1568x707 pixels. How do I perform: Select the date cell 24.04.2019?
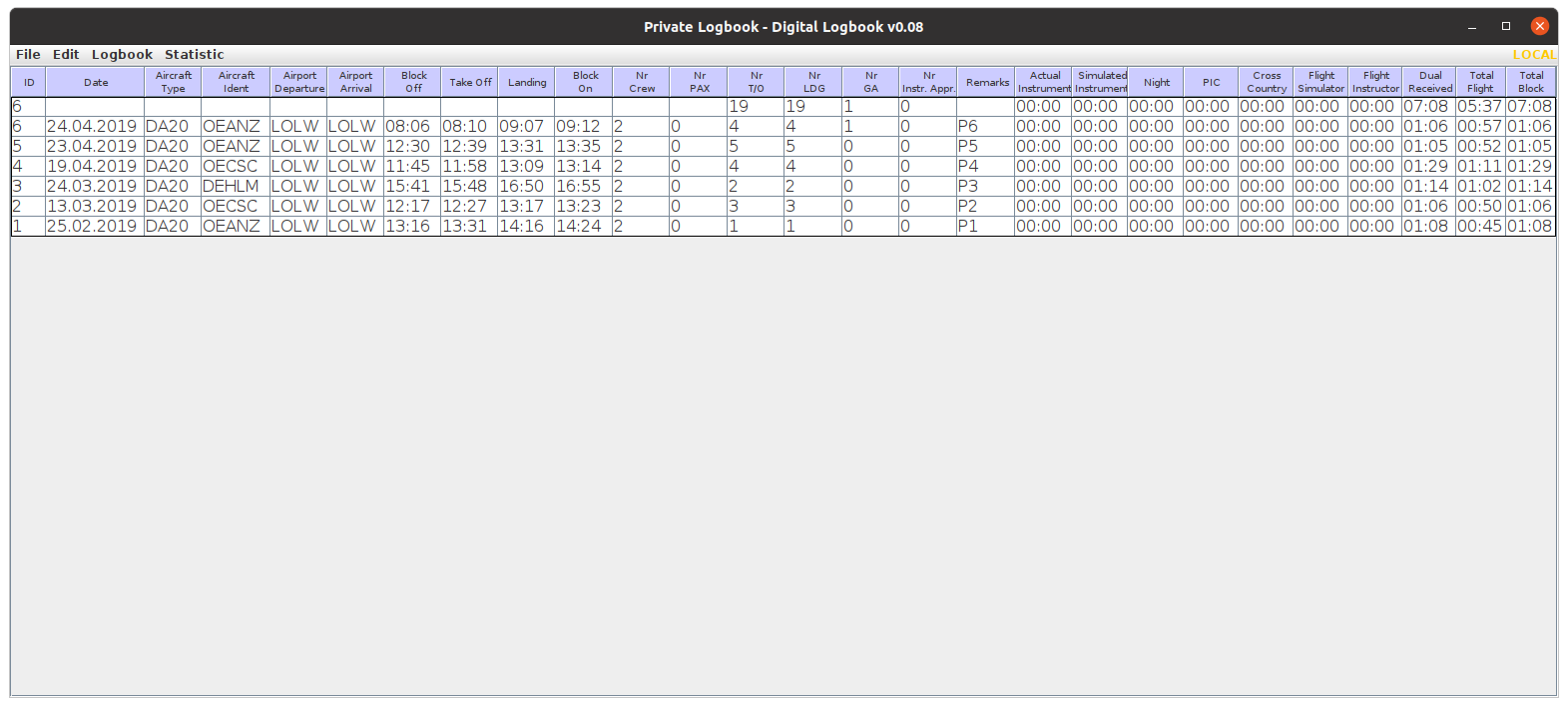tap(92, 127)
